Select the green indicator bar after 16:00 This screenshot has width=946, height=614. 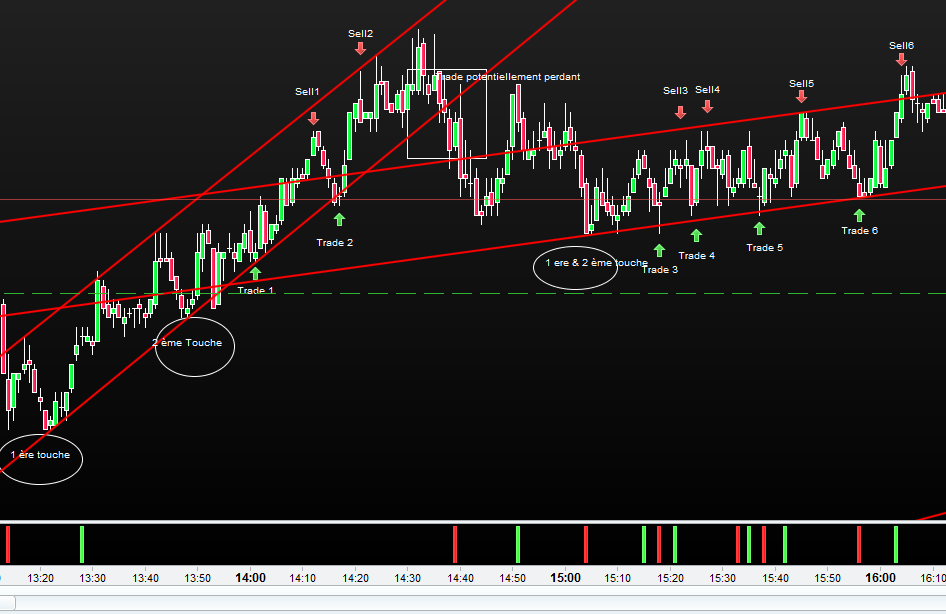pos(896,545)
